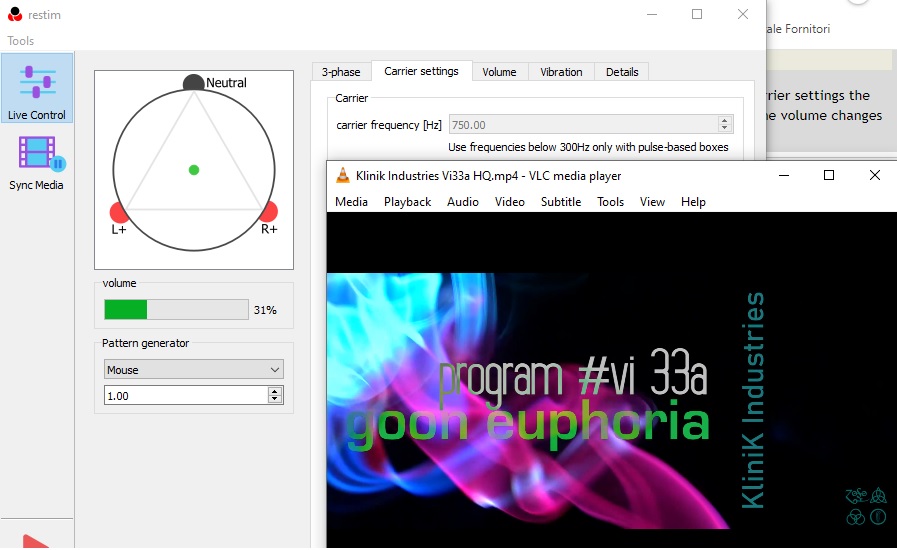The image size is (897, 550).
Task: Open the Live Control panel
Action: tap(37, 88)
